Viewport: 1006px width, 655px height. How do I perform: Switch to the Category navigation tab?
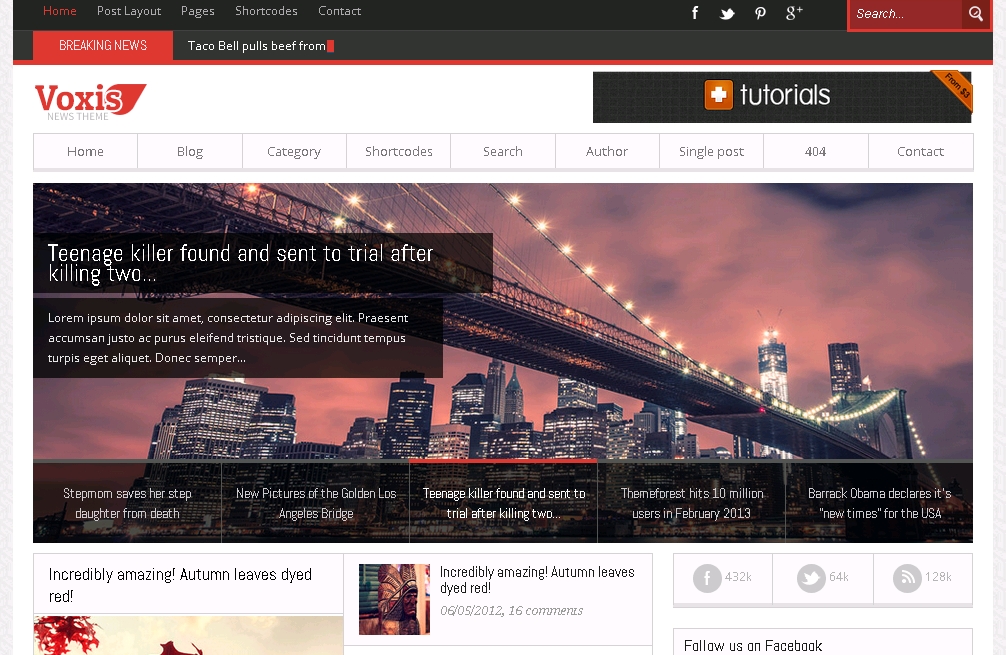(x=294, y=152)
